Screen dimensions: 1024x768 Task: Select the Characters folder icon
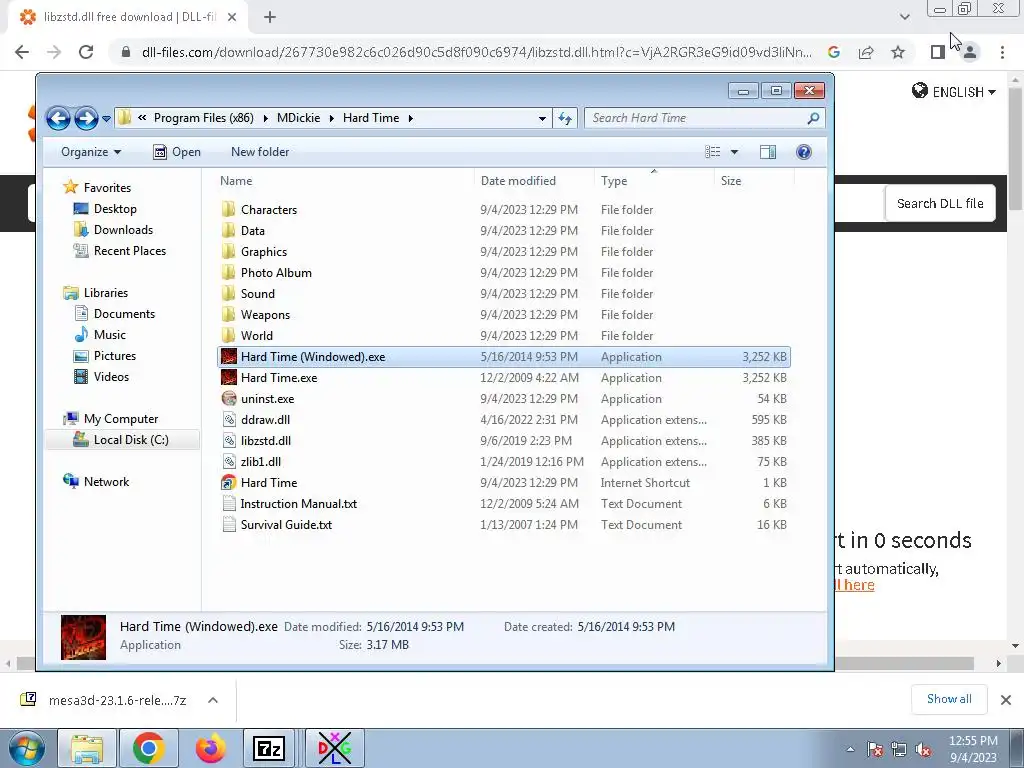pyautogui.click(x=229, y=210)
